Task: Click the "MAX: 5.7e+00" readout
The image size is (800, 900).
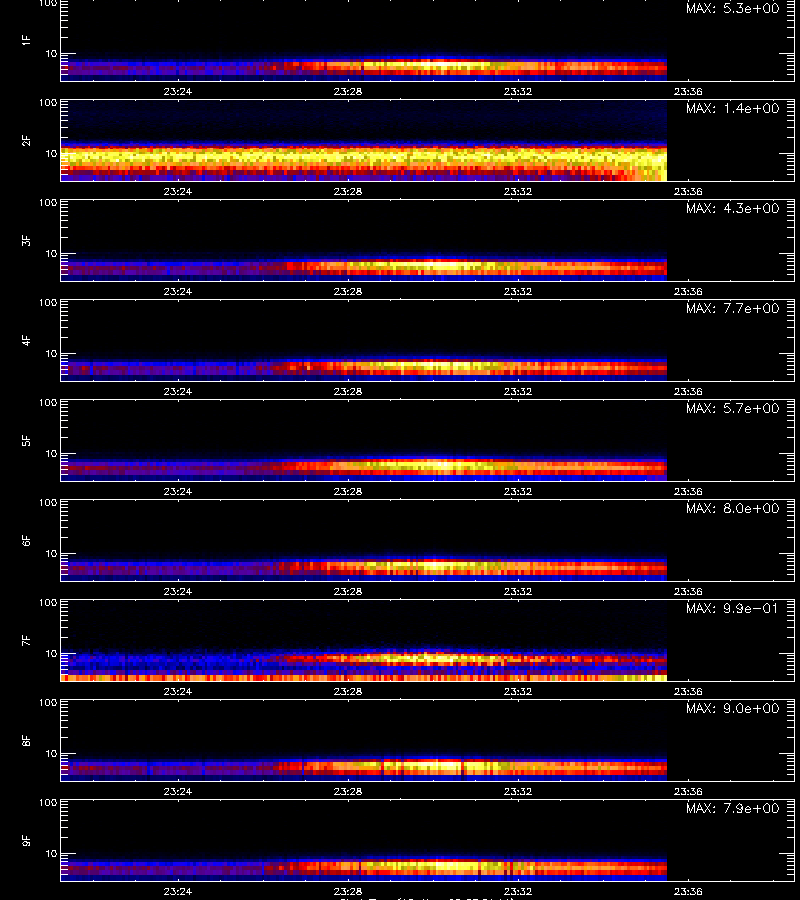Action: (732, 408)
